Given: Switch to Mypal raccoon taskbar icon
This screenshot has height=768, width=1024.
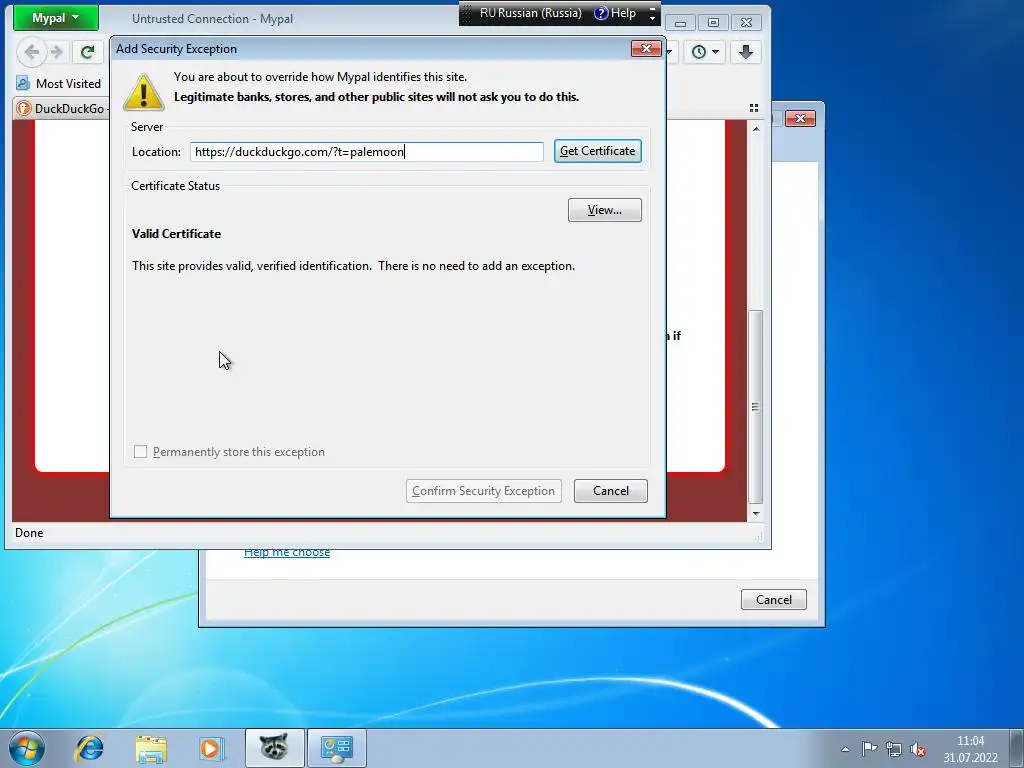Looking at the screenshot, I should pos(274,748).
